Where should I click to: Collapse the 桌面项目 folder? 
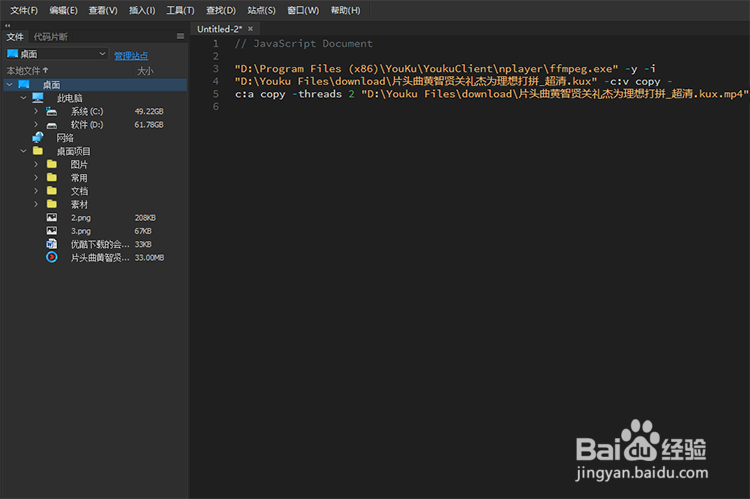(23, 151)
